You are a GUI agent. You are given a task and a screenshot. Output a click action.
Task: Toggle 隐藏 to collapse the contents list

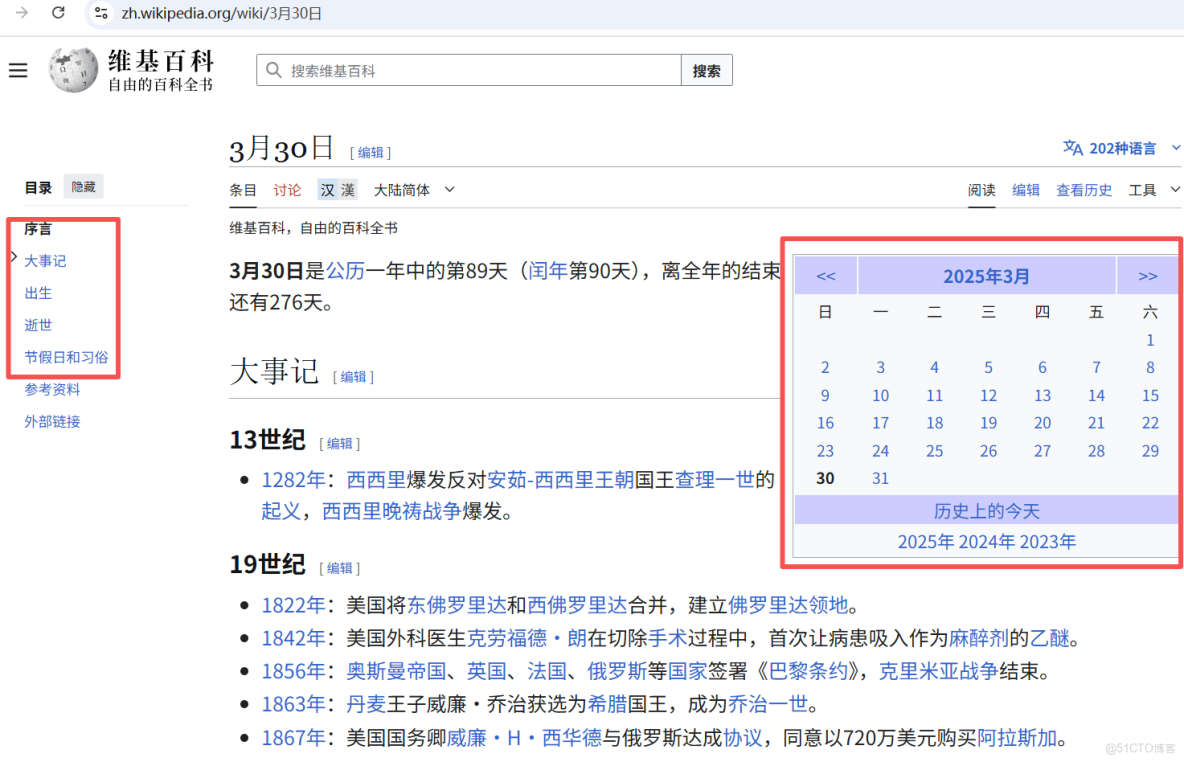pyautogui.click(x=83, y=186)
